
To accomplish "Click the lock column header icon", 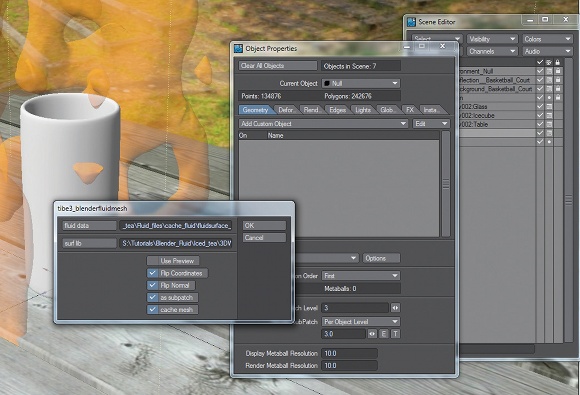I will point(558,62).
